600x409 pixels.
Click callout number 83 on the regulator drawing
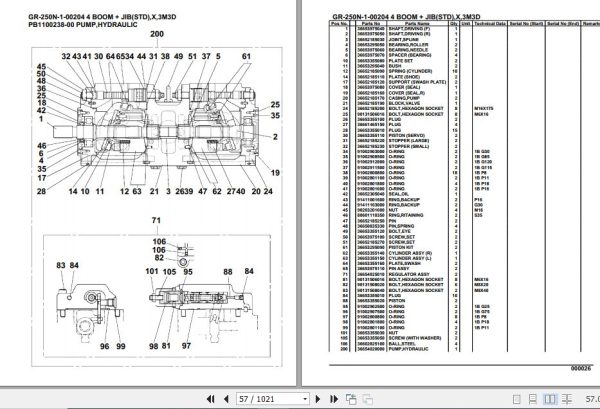pos(61,265)
